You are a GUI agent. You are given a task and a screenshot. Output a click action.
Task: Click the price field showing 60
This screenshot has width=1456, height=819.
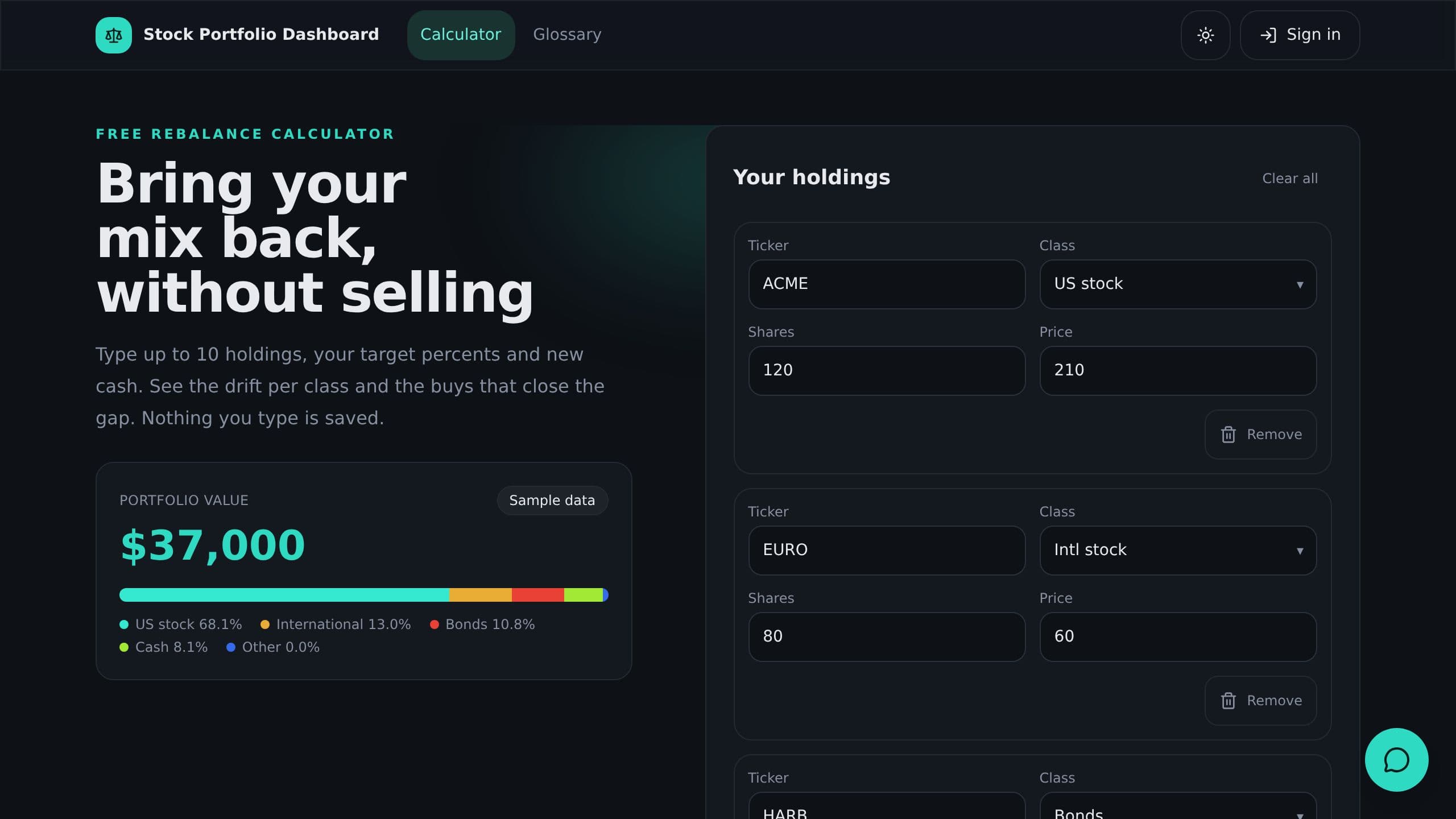pos(1178,637)
